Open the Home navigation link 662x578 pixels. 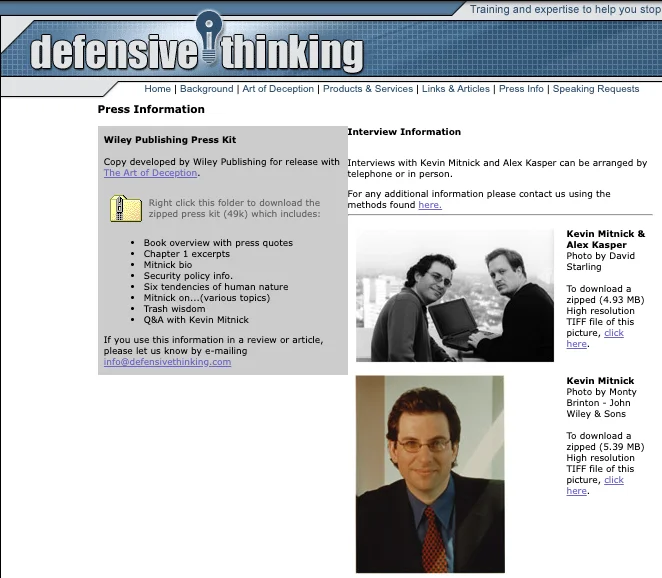tap(157, 89)
